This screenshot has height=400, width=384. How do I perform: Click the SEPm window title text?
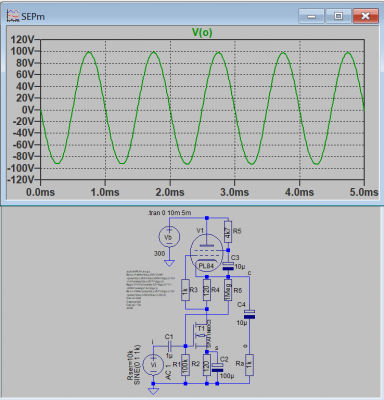pyautogui.click(x=33, y=16)
